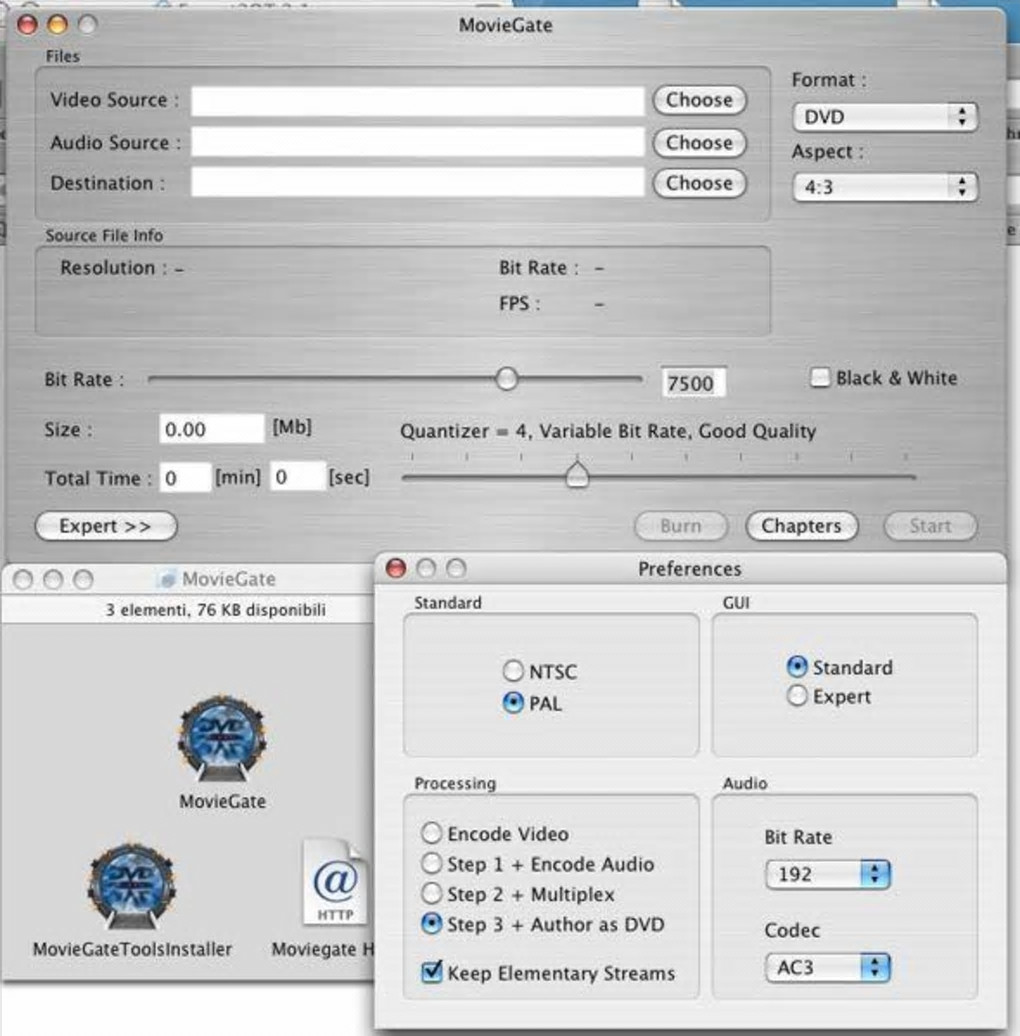
Task: Click the Expert >> button
Action: pos(106,526)
